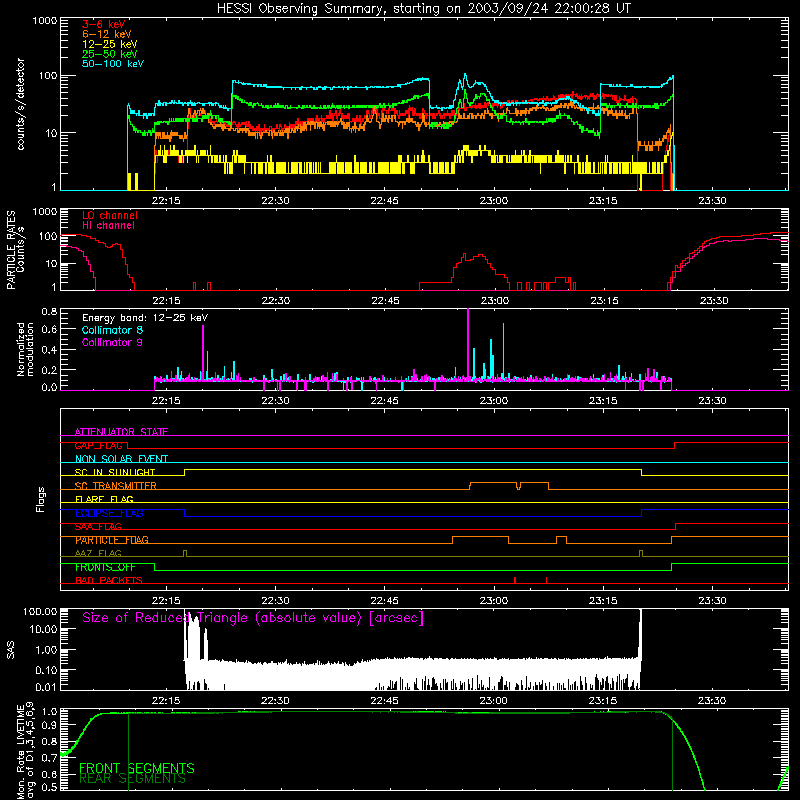Click the 23:30 tick under the particle rates plot
The height and width of the screenshot is (800, 800).
pyautogui.click(x=713, y=301)
